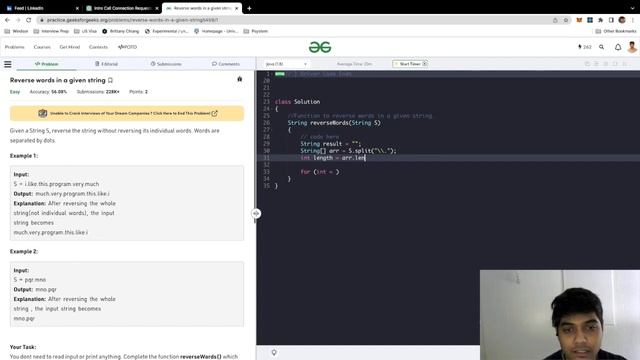640x360 pixels.
Task: Click the share page icon in address bar
Action: 555,20
